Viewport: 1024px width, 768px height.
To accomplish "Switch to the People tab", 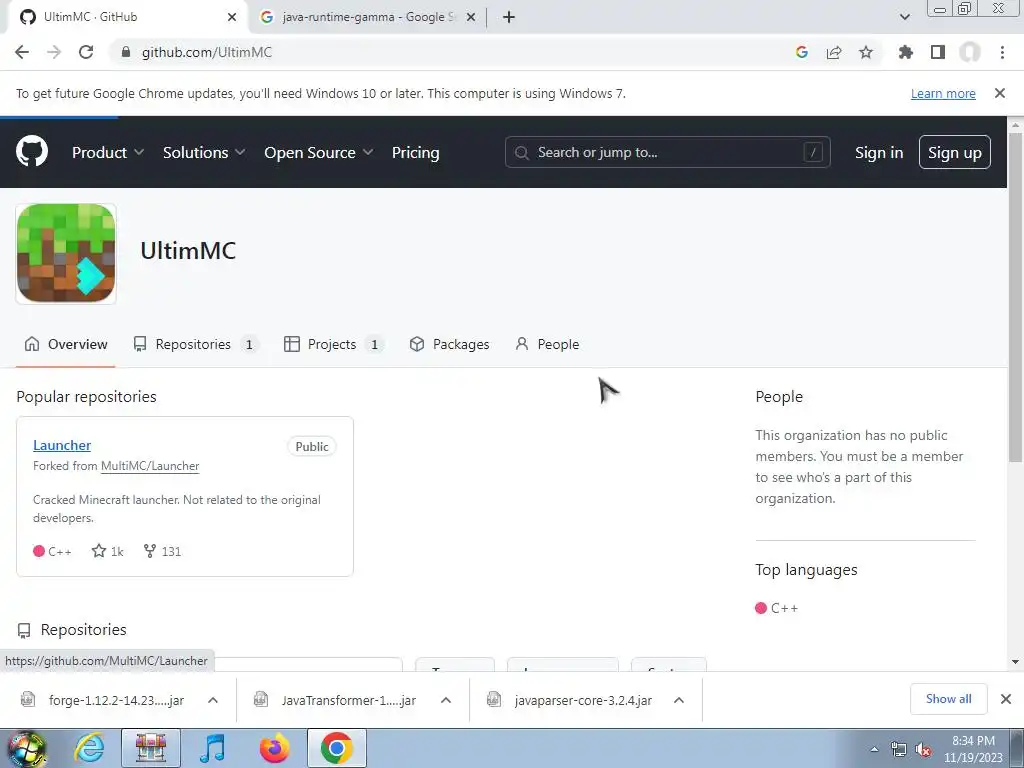I will tap(547, 344).
